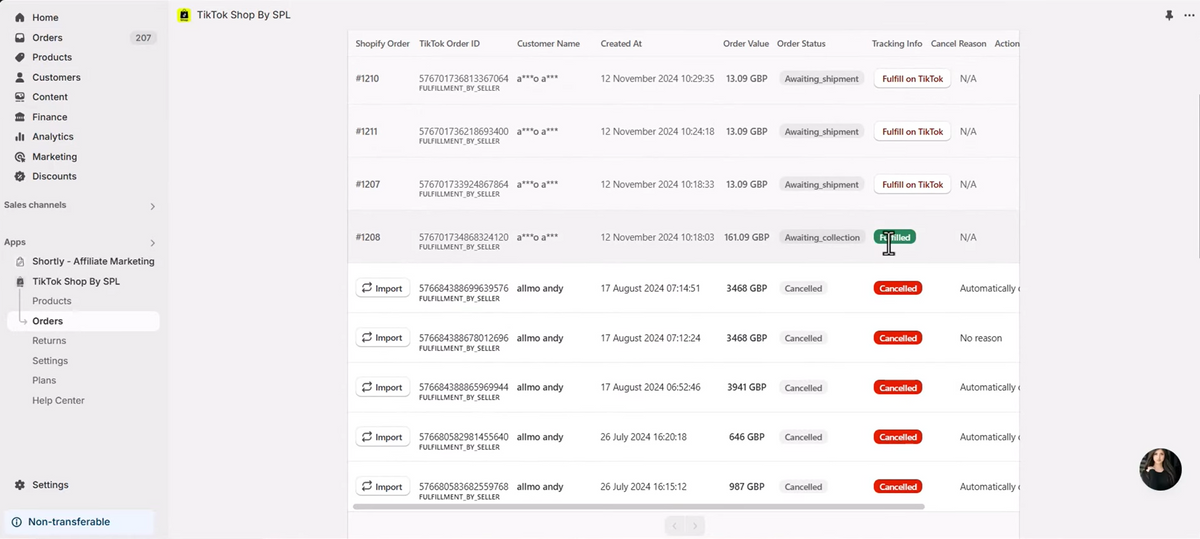
Task: Open the Finance bank icon
Action: coord(20,117)
